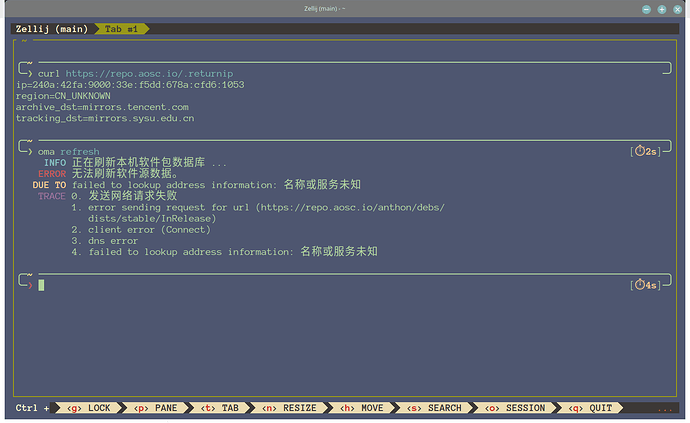Click the Ctrl + label in status bar
Viewport: 690px width, 423px height.
tap(32, 408)
